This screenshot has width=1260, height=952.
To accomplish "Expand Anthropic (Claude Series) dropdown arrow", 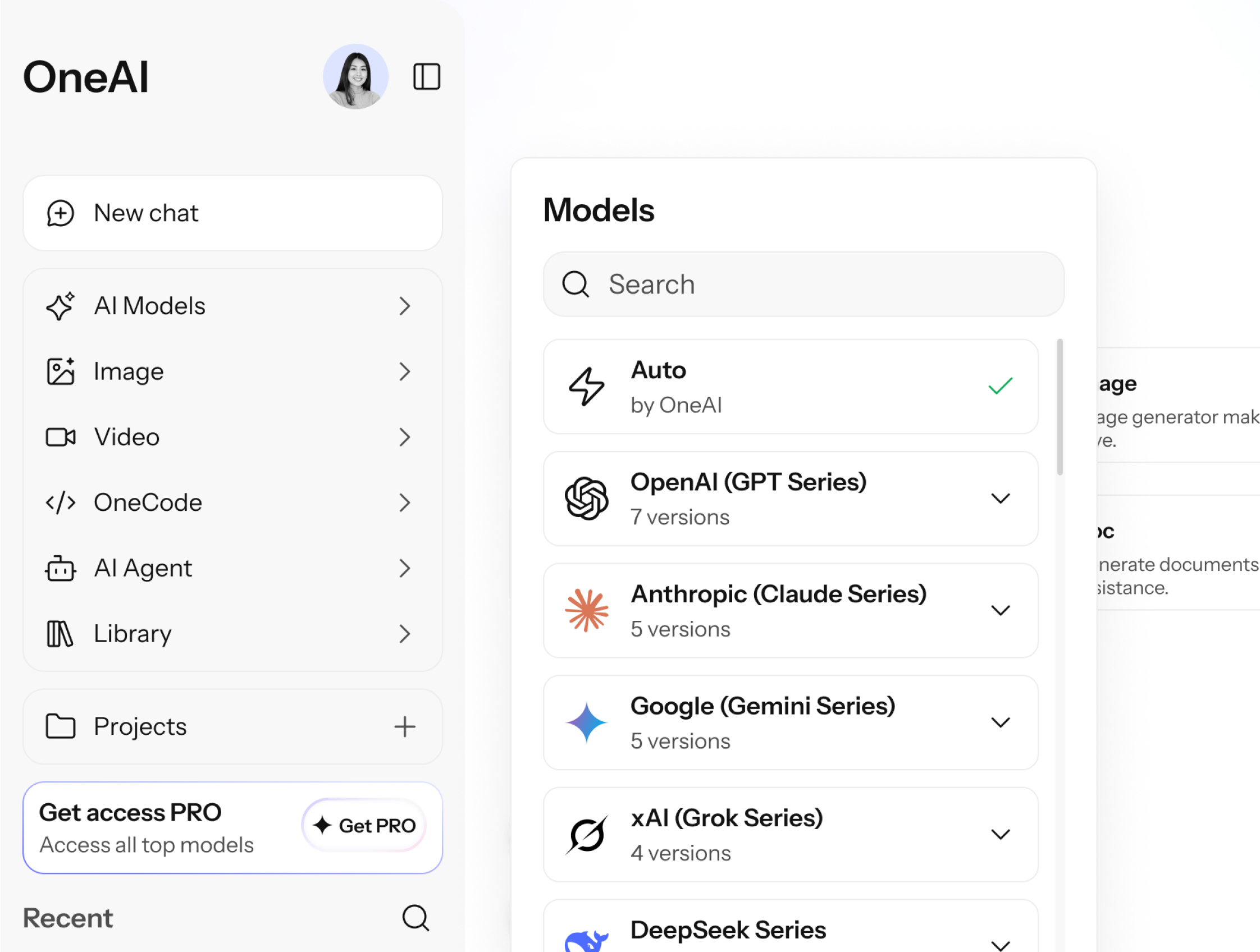I will pyautogui.click(x=1000, y=610).
